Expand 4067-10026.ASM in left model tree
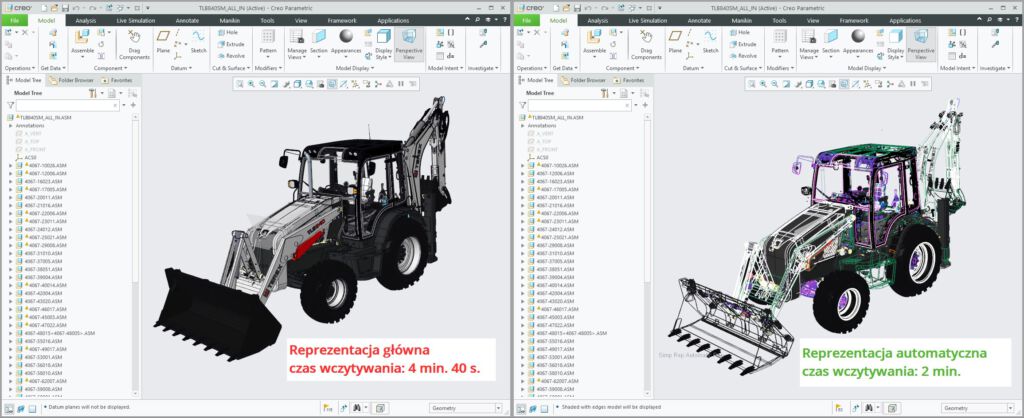 [x=10, y=165]
